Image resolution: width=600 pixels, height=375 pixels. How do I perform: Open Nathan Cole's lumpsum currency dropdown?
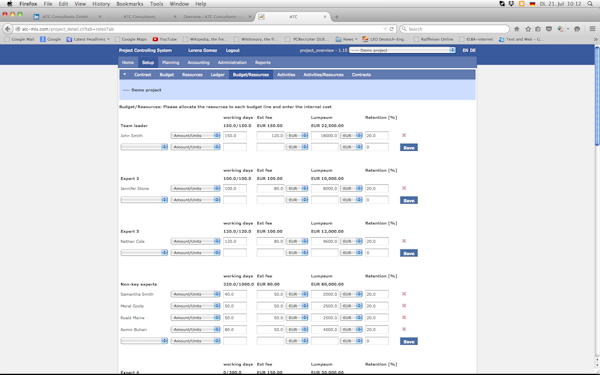tap(351, 241)
